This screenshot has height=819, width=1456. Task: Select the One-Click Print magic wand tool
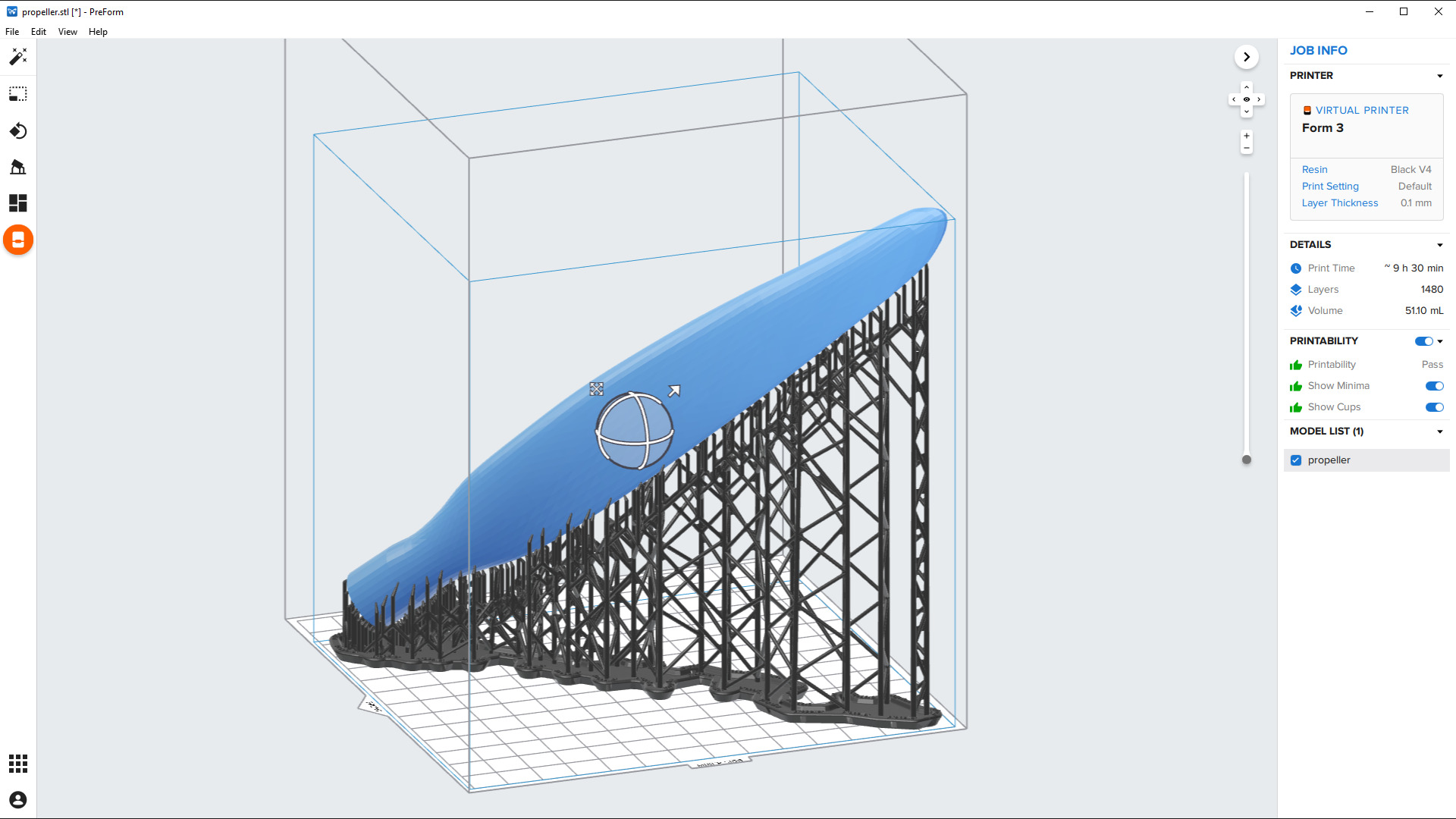pyautogui.click(x=18, y=57)
